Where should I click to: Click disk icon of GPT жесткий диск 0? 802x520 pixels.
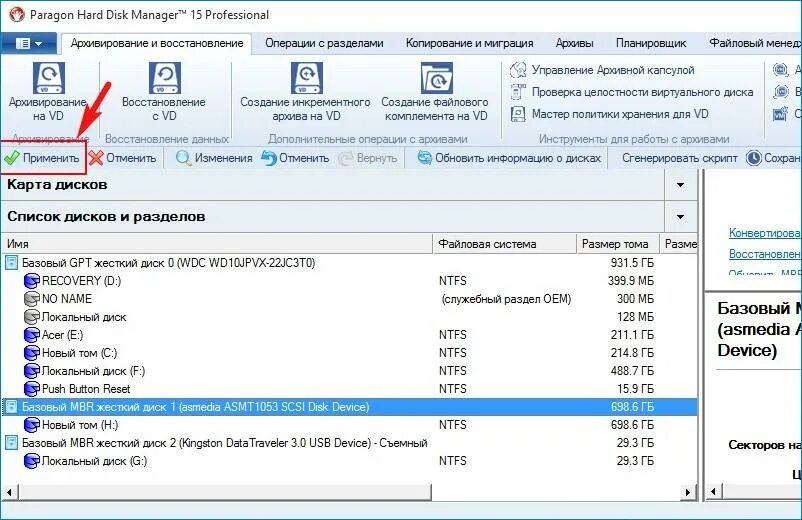pos(11,263)
